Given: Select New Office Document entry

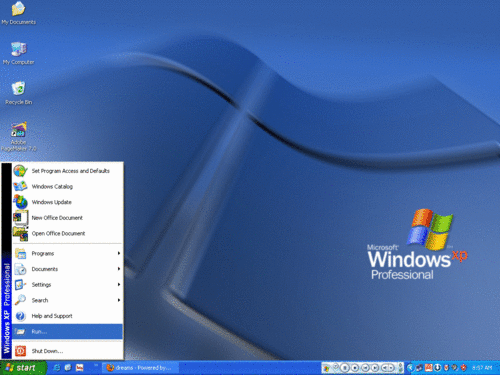Looking at the screenshot, I should tap(68, 218).
